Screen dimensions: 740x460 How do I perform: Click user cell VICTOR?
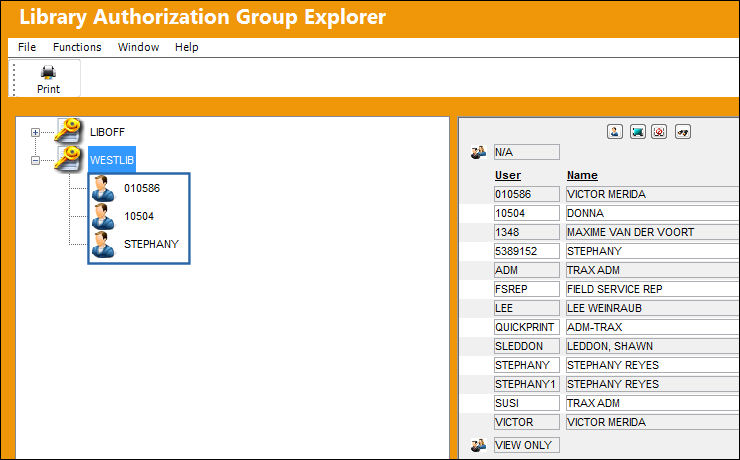527,422
